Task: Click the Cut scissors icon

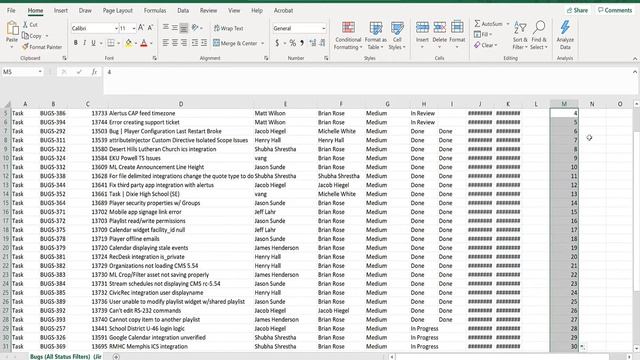Action: tap(25, 25)
